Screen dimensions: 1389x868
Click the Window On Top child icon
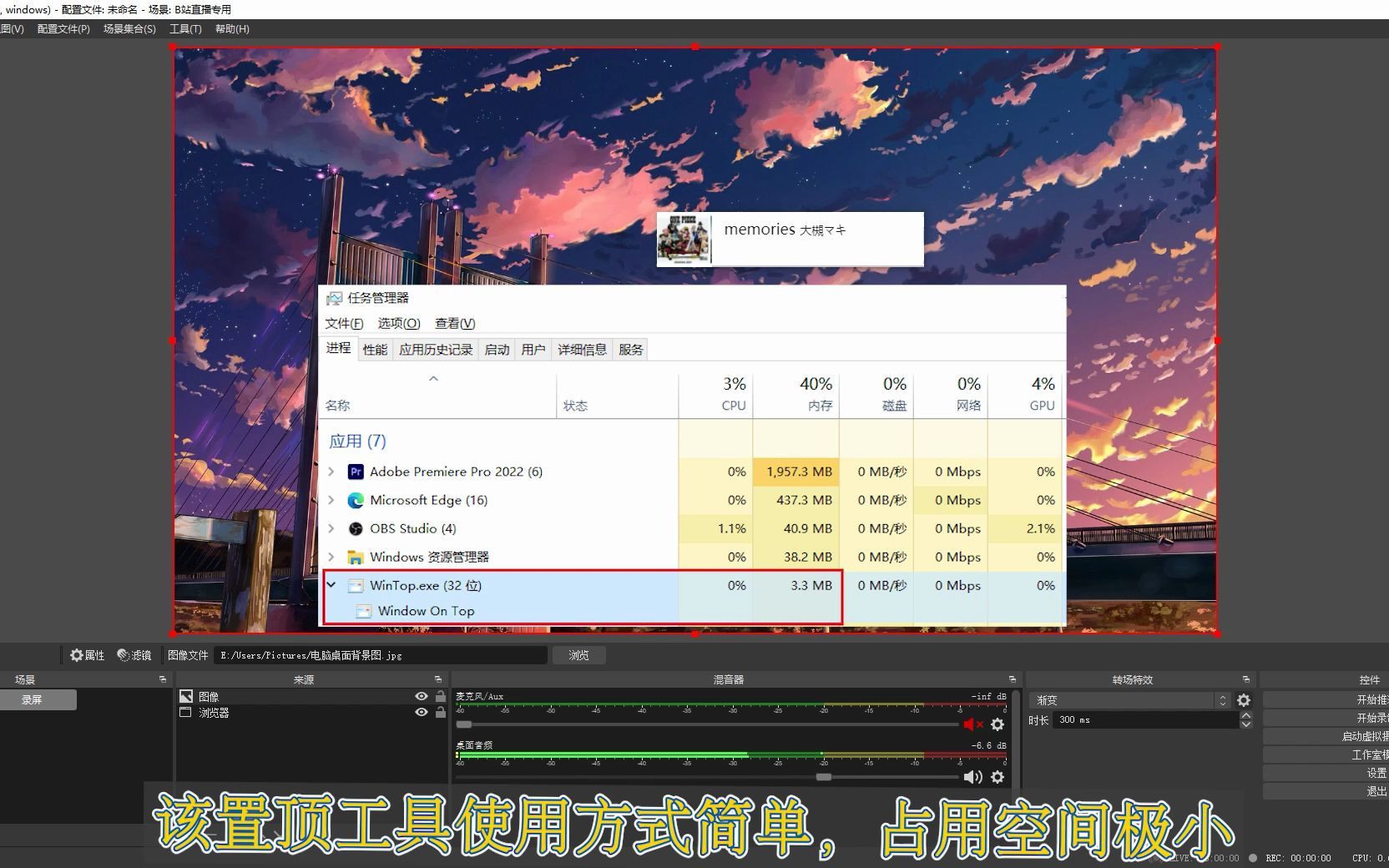tap(364, 611)
